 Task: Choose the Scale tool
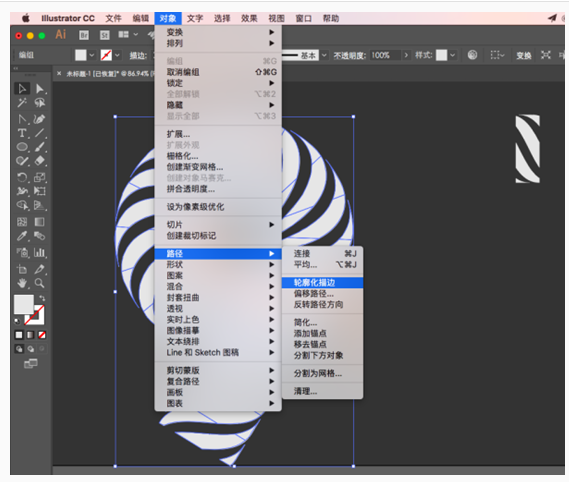point(40,177)
